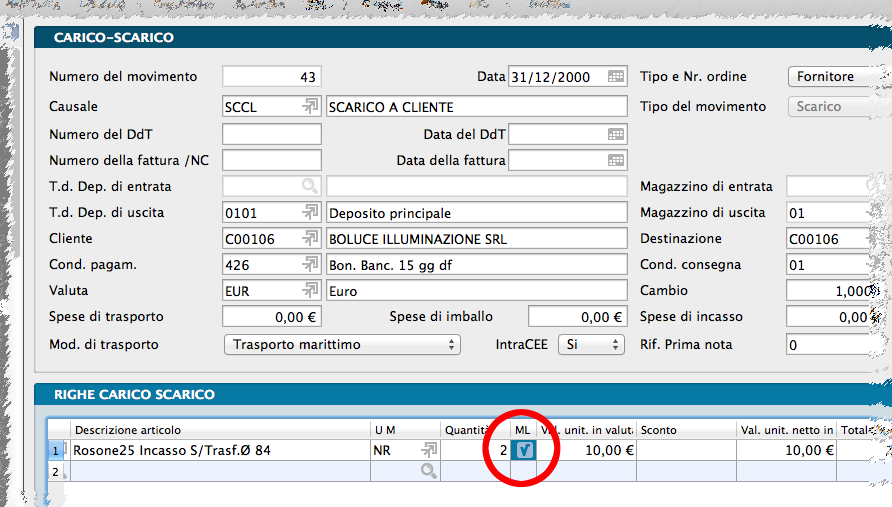Select the Spese di trasporto amount field

pos(272,317)
